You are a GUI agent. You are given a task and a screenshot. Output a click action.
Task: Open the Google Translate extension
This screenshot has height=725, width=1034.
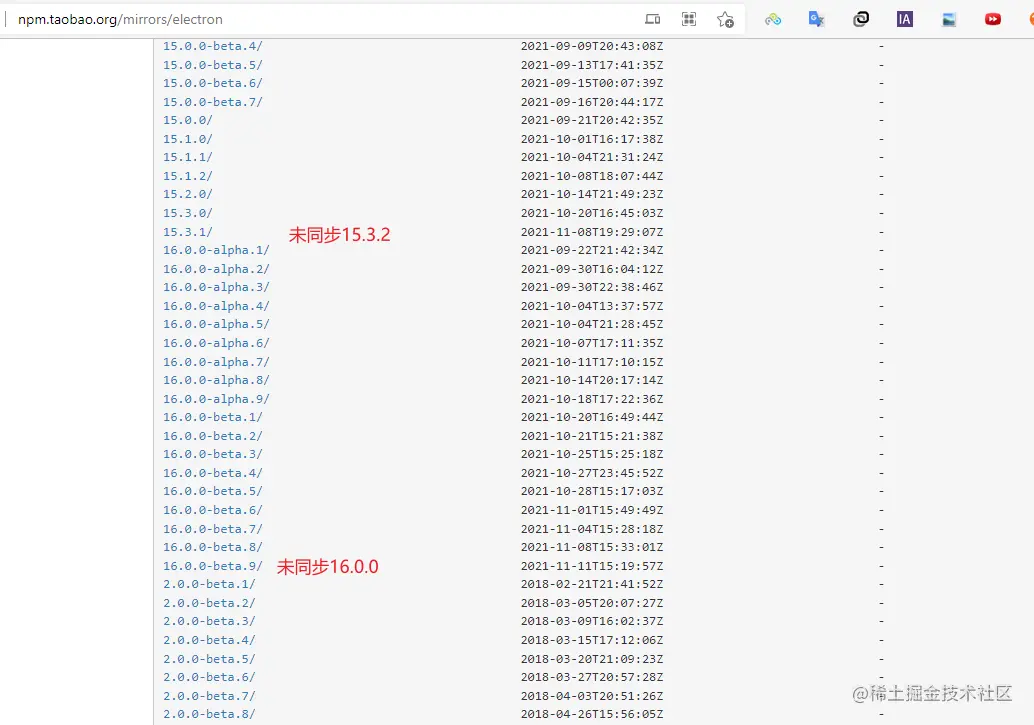[816, 19]
